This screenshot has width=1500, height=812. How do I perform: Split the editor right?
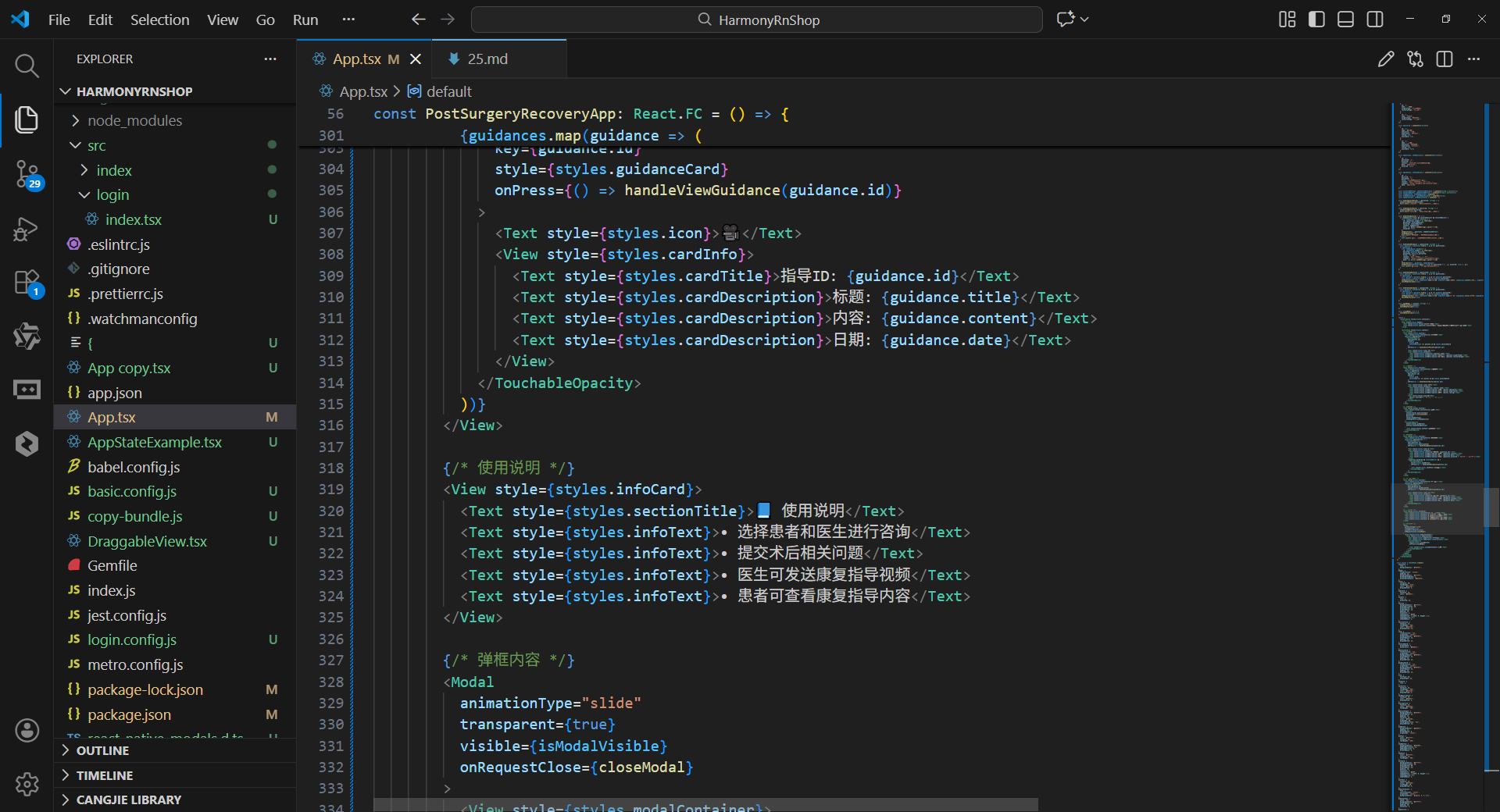point(1445,59)
